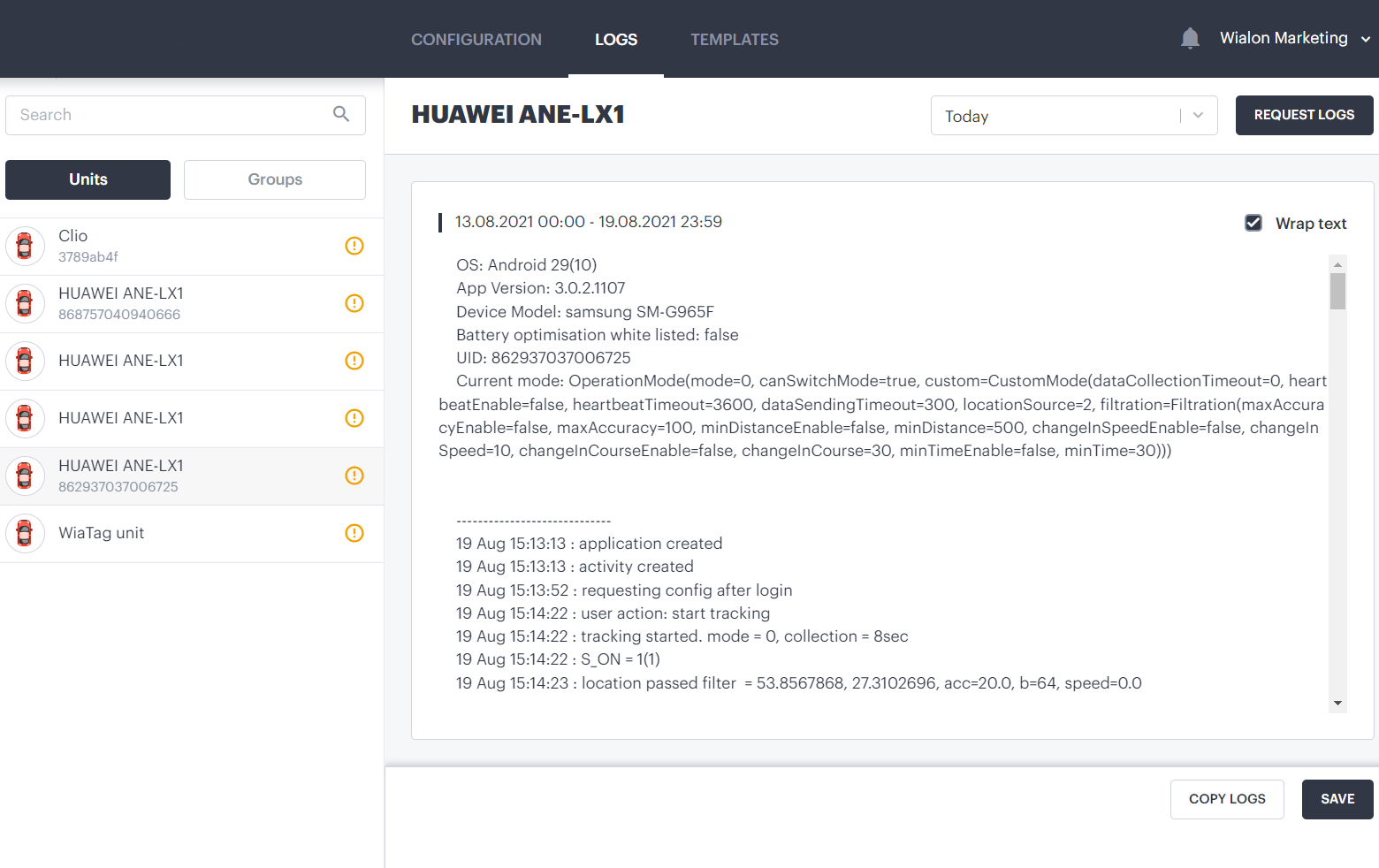Click warning icon for HUAWEI unit 862937037006725

(354, 476)
